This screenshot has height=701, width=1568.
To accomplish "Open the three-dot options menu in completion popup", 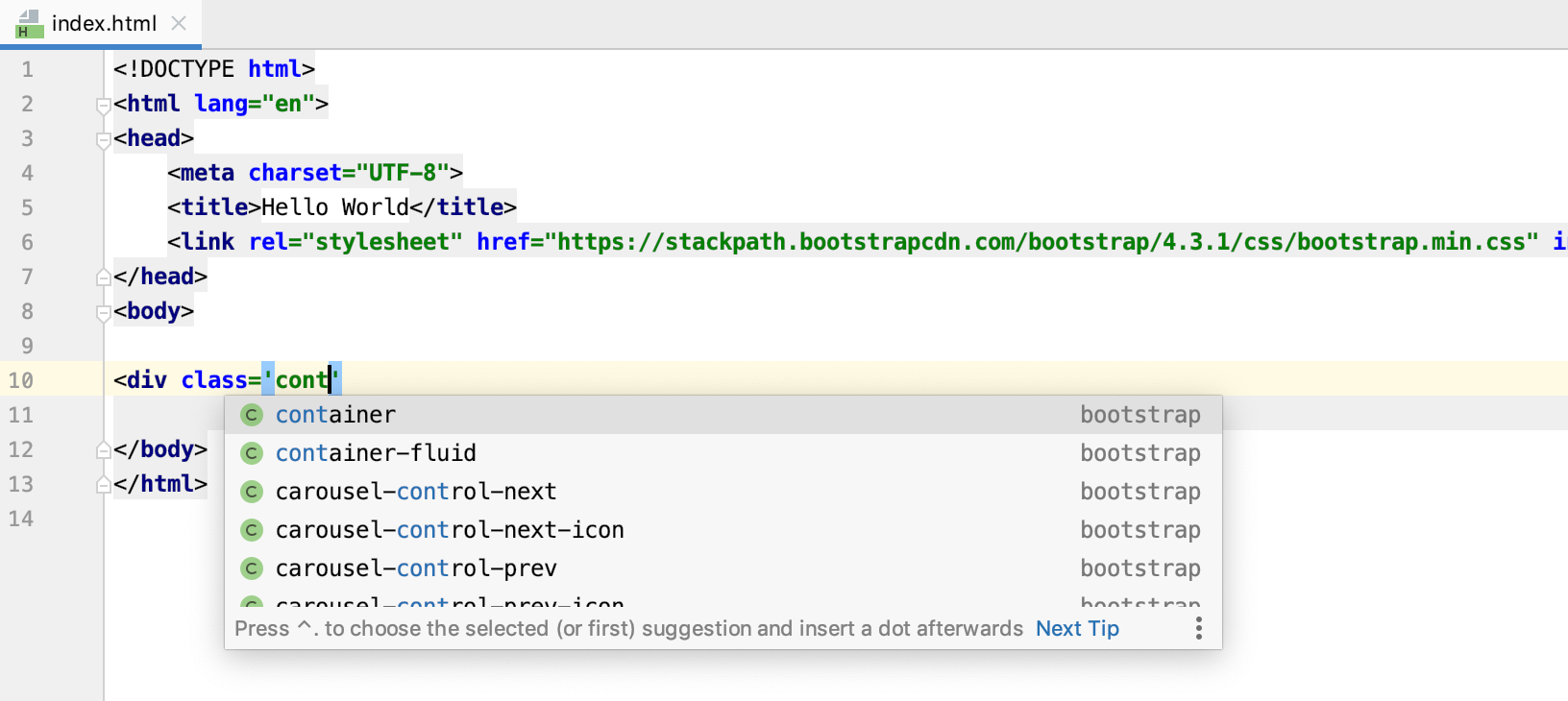I will pyautogui.click(x=1198, y=629).
